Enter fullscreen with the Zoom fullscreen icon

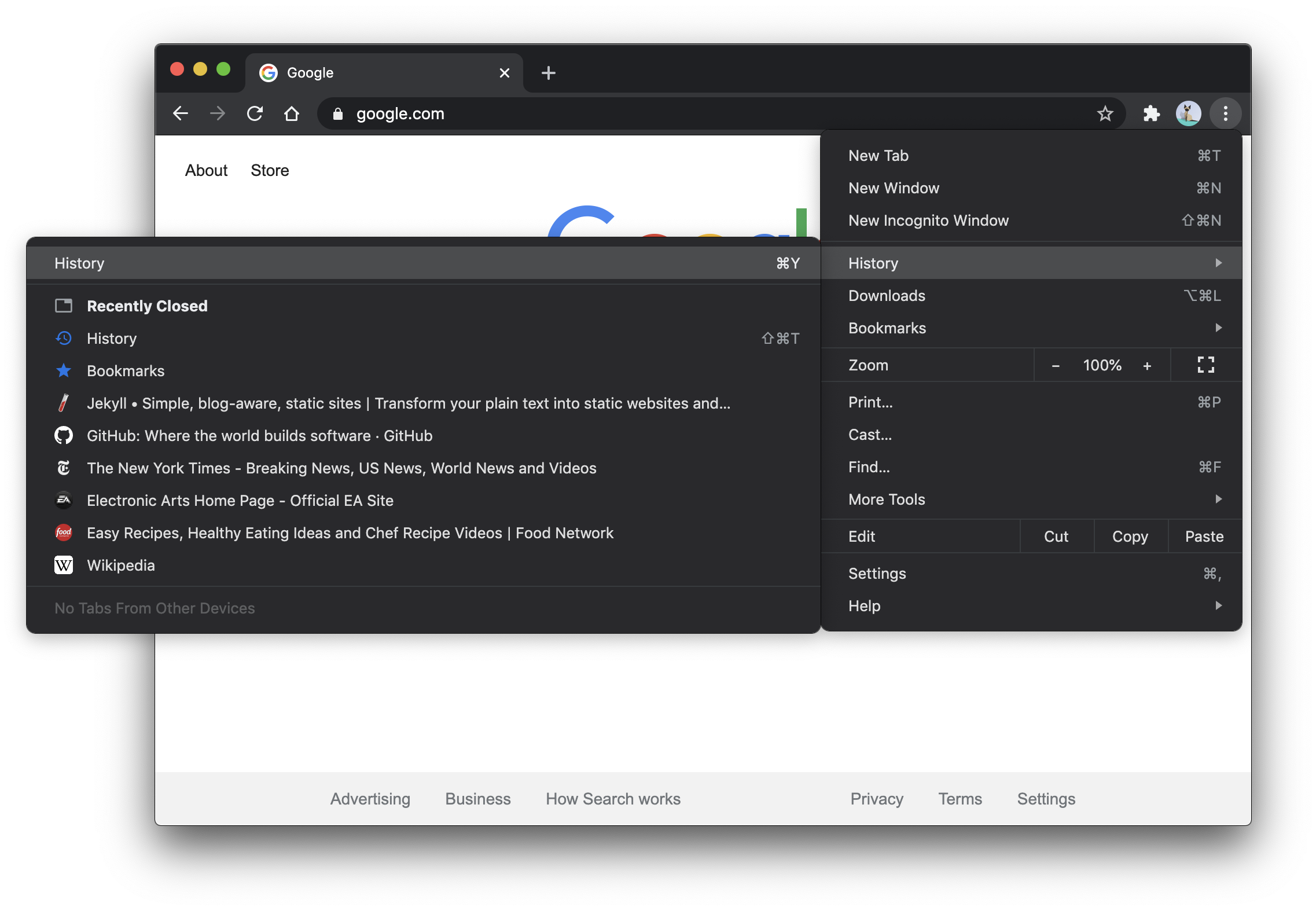point(1205,365)
